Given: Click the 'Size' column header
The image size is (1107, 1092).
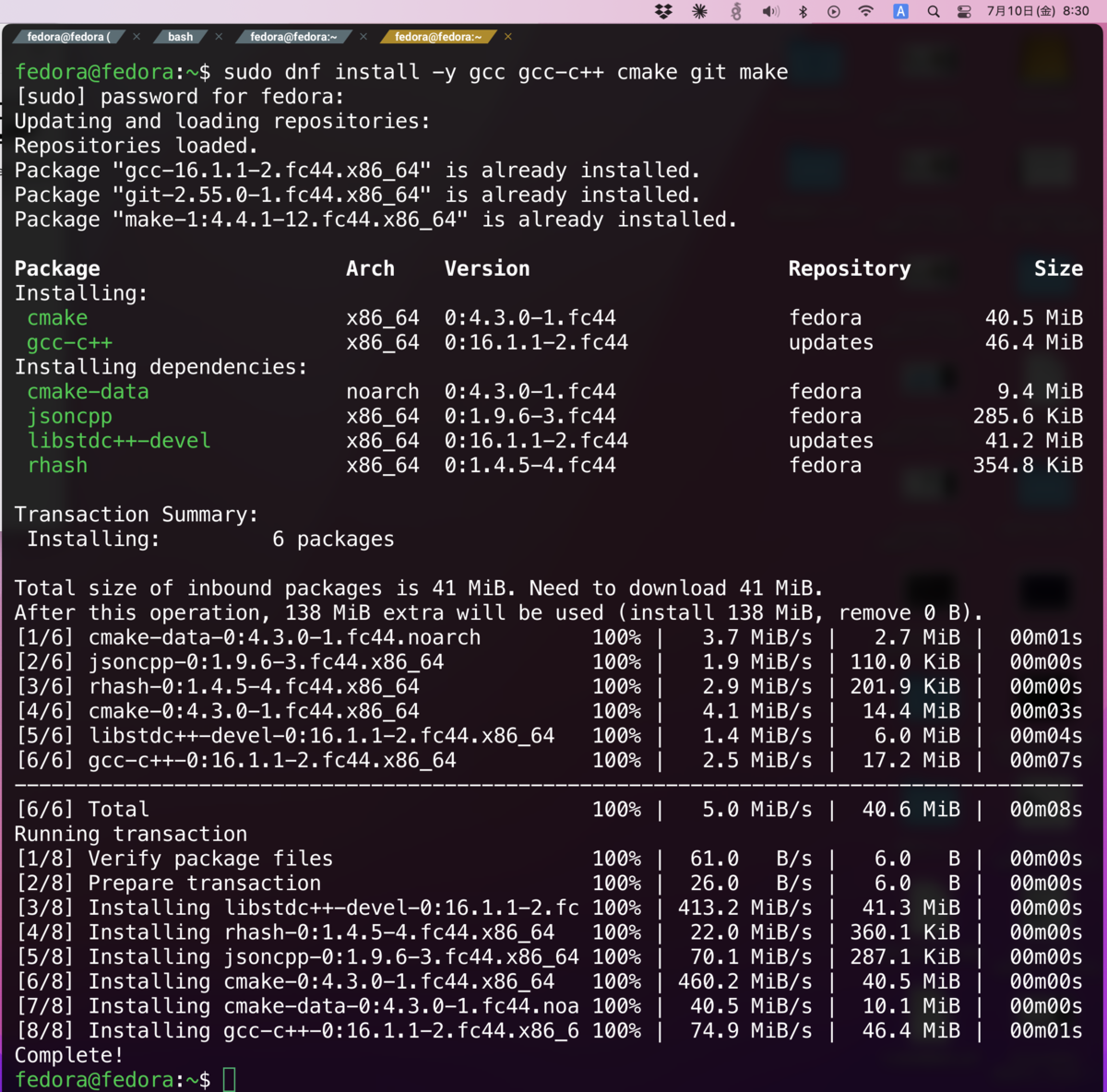Looking at the screenshot, I should (x=1058, y=268).
